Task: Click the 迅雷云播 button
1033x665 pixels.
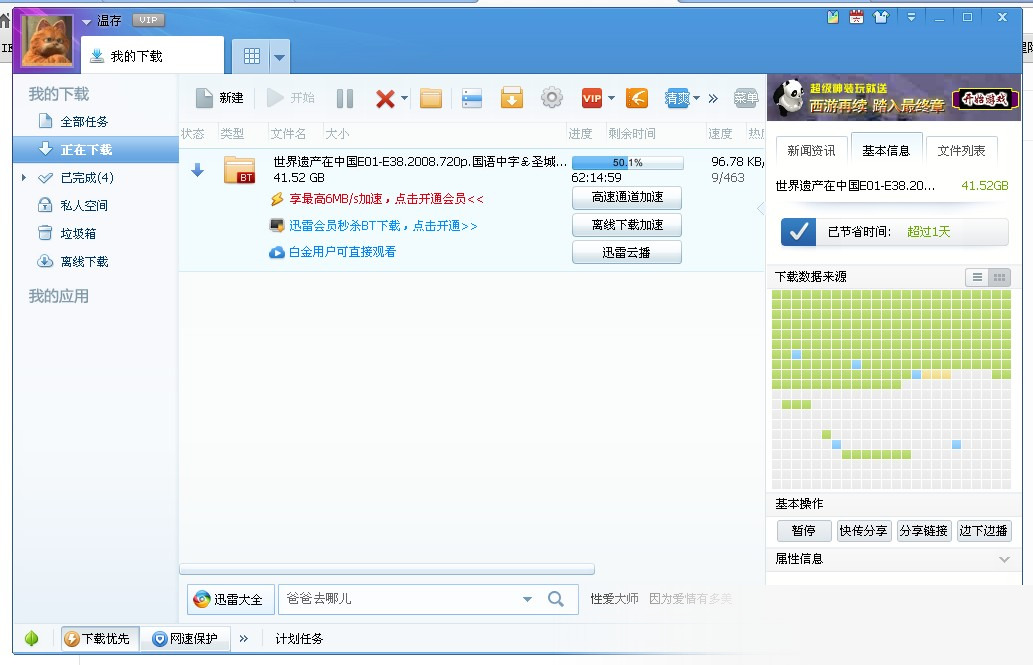Action: [x=627, y=252]
